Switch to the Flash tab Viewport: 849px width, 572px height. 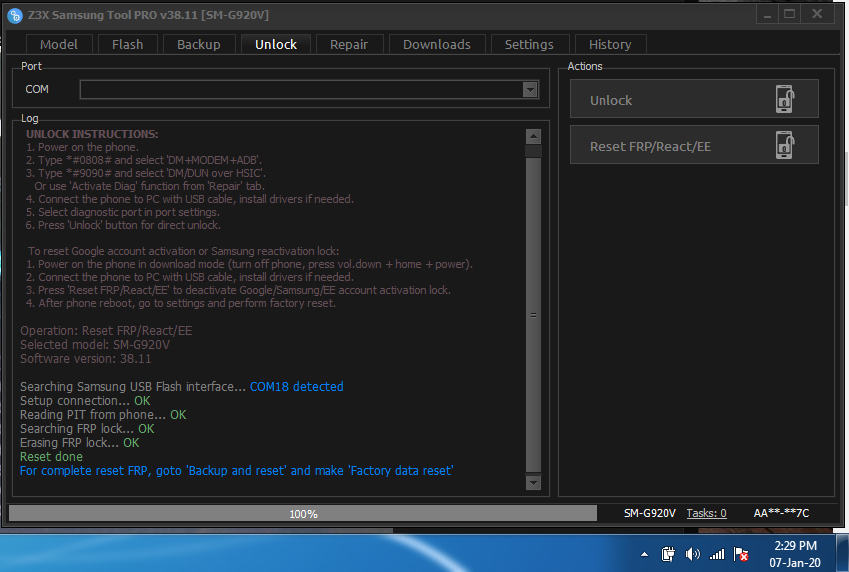tap(128, 44)
